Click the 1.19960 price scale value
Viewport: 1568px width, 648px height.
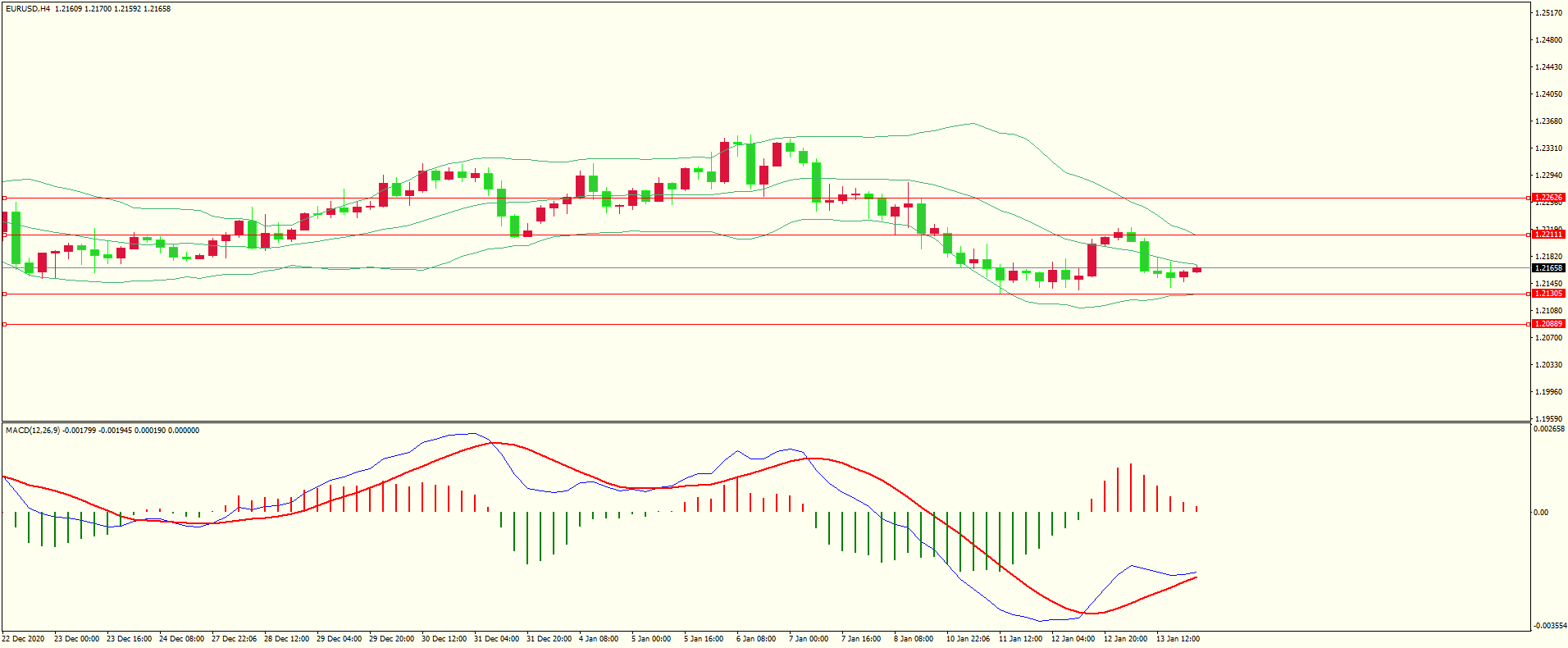(x=1548, y=392)
